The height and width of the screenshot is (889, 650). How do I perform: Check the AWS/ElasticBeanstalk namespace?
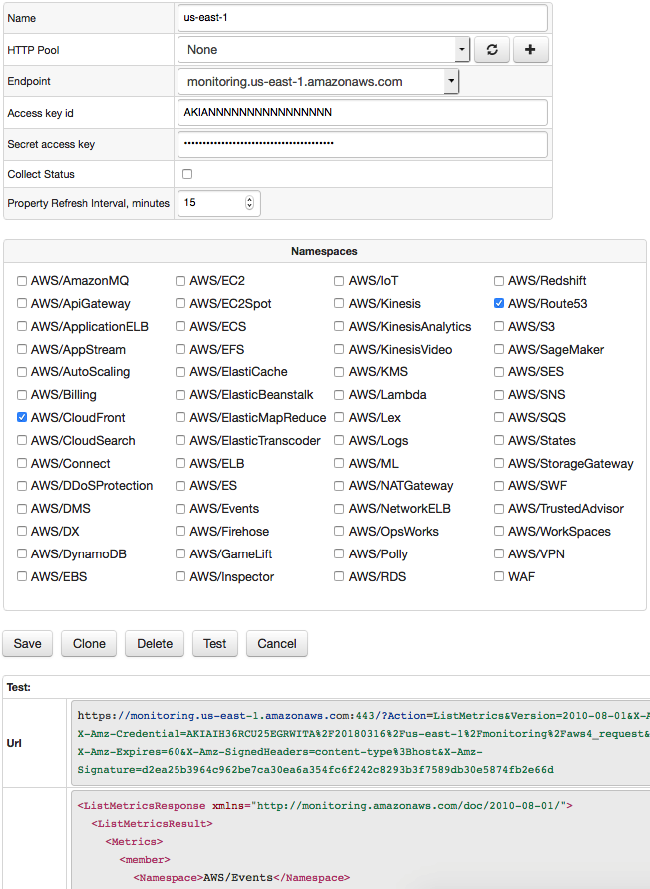click(x=180, y=395)
